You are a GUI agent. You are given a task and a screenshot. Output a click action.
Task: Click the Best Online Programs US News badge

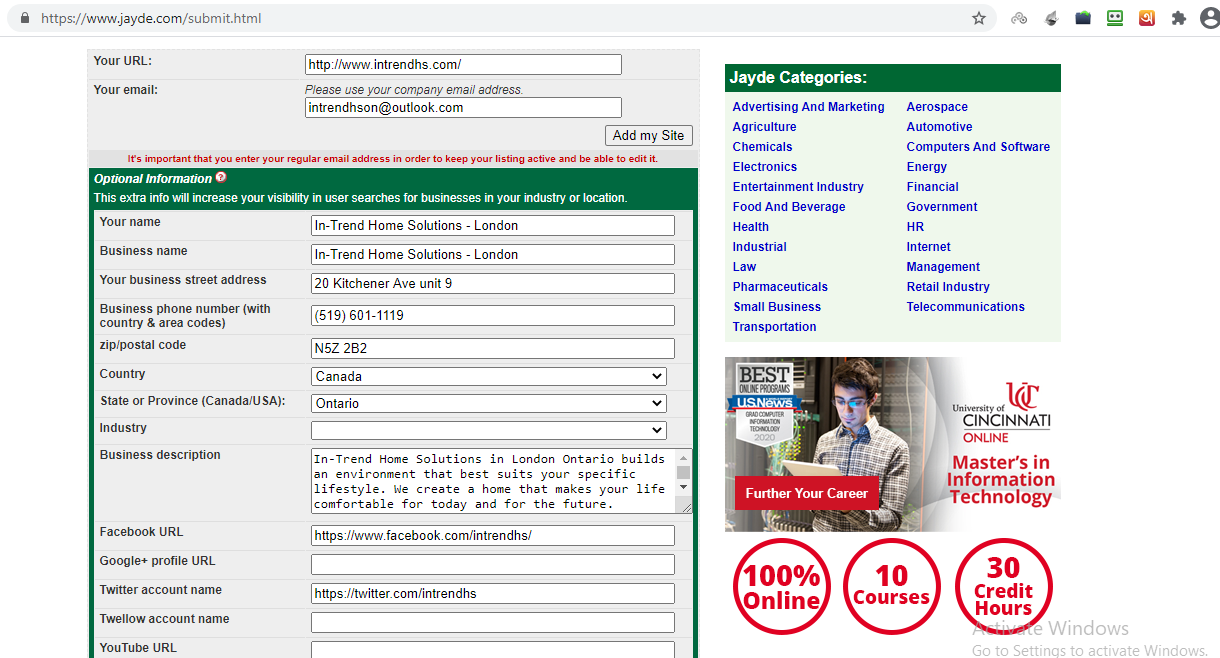(x=765, y=404)
